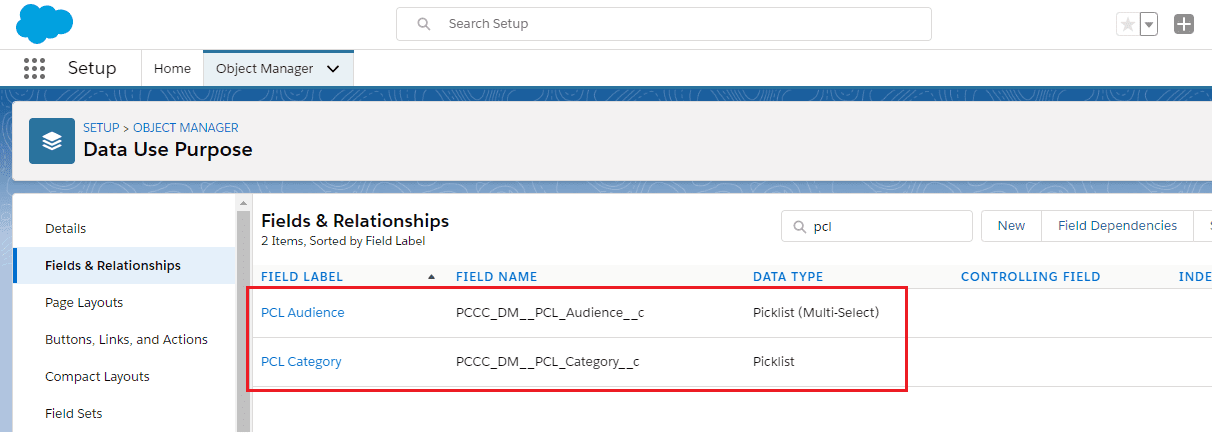
Task: Click the Field Dependencies button
Action: coord(1117,226)
